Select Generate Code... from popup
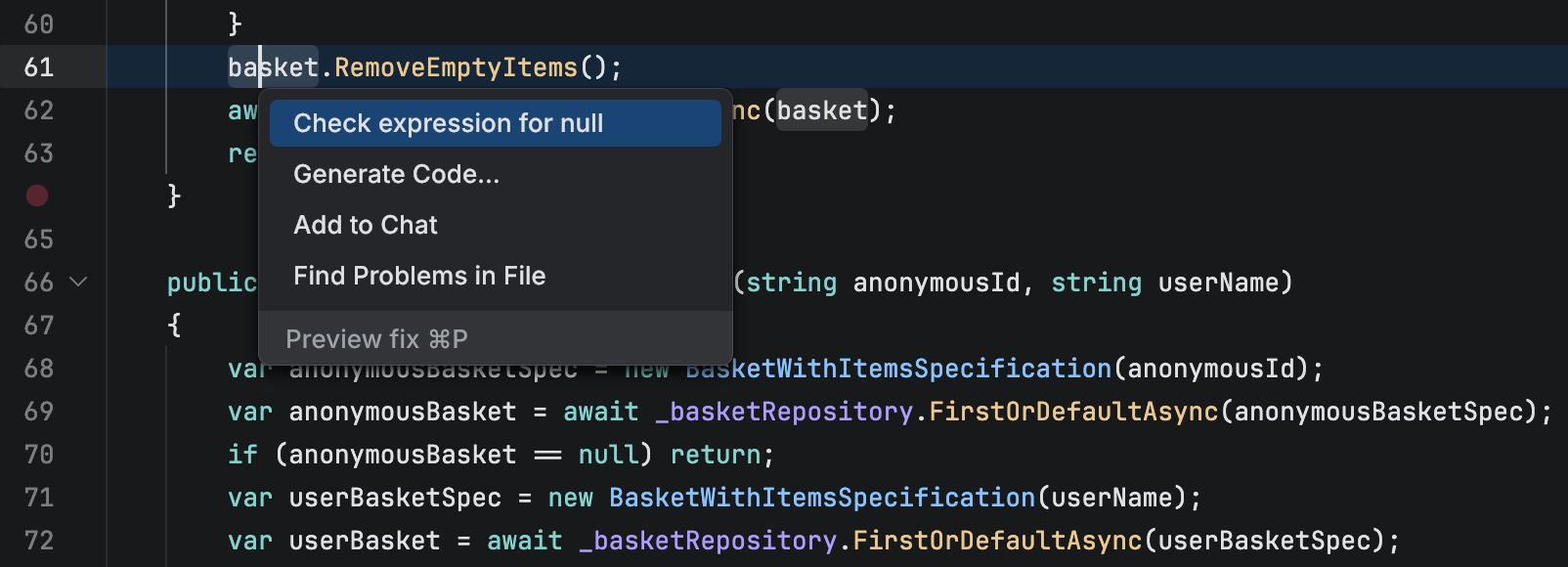1568x567 pixels. (396, 174)
